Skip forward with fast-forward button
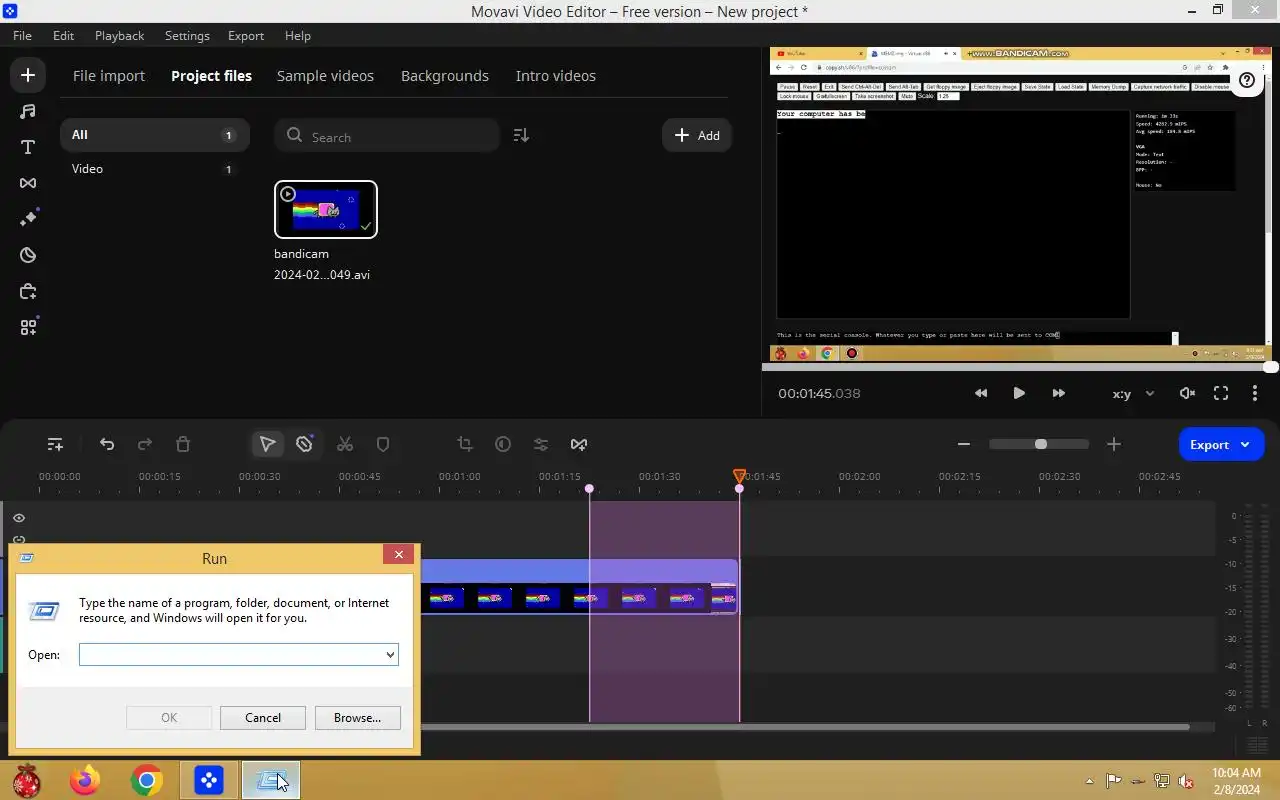The height and width of the screenshot is (800, 1280). tap(1058, 393)
